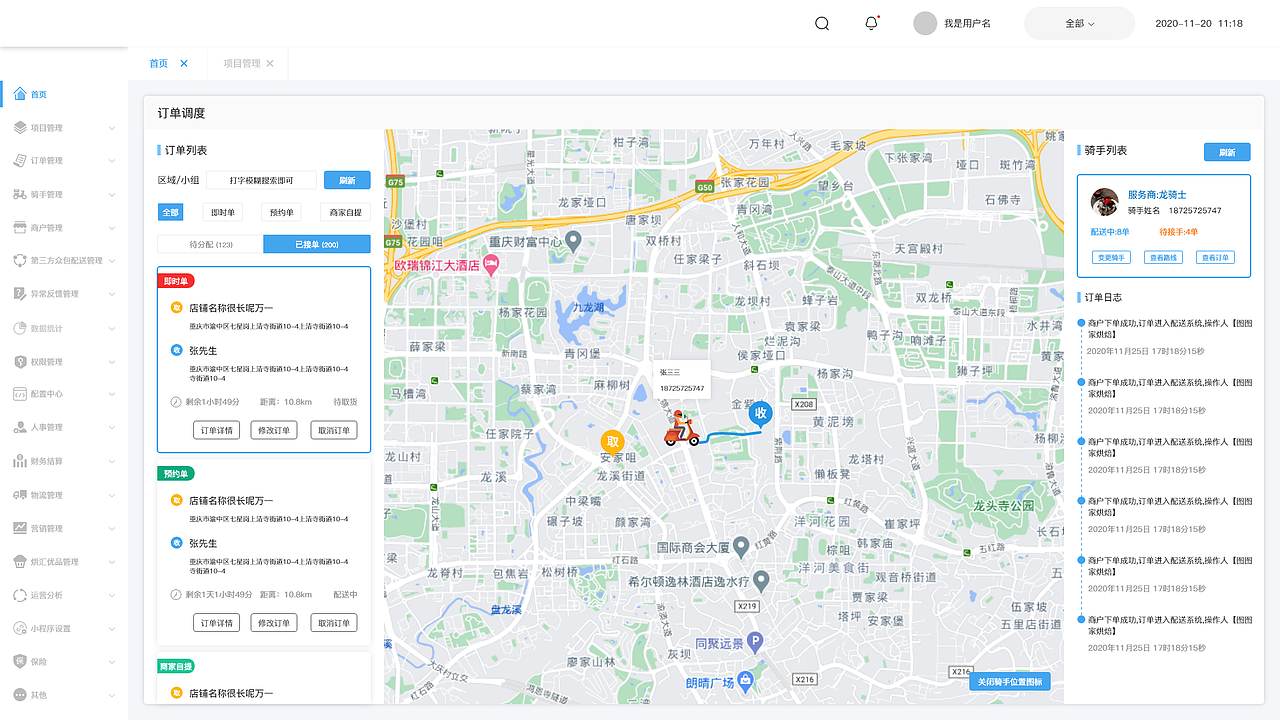The height and width of the screenshot is (720, 1280).
Task: Click the 服务商:龙骑士 link
Action: [x=1157, y=195]
